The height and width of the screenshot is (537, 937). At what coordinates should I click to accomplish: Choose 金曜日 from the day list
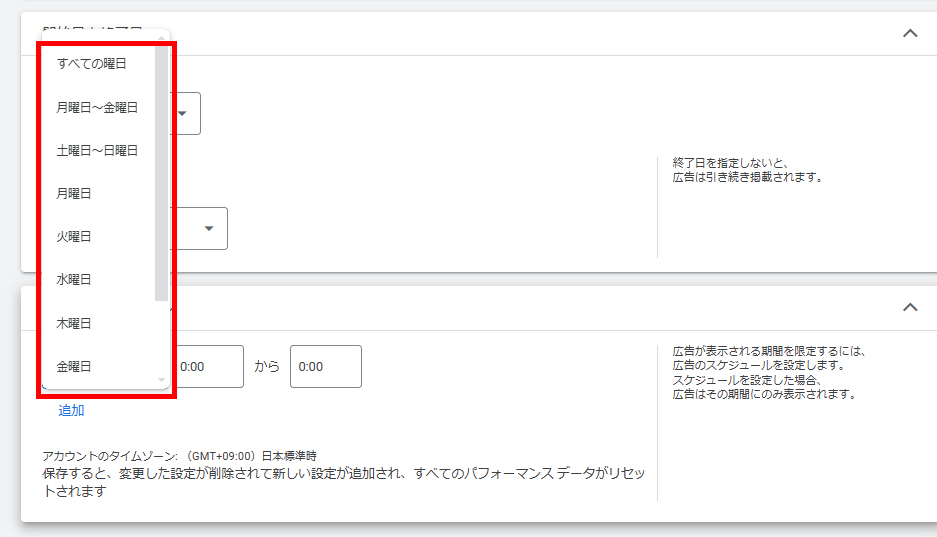[x=74, y=366]
